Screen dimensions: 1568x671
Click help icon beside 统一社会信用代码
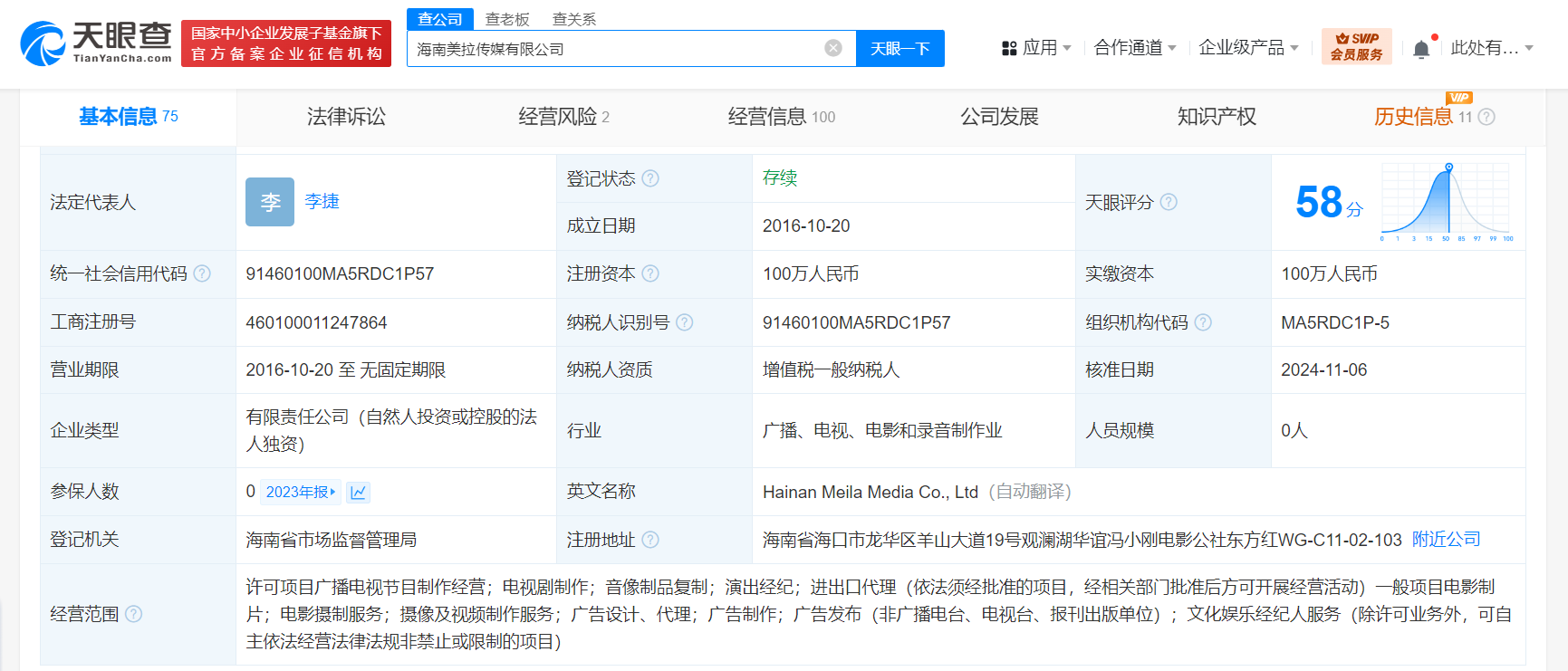[202, 273]
